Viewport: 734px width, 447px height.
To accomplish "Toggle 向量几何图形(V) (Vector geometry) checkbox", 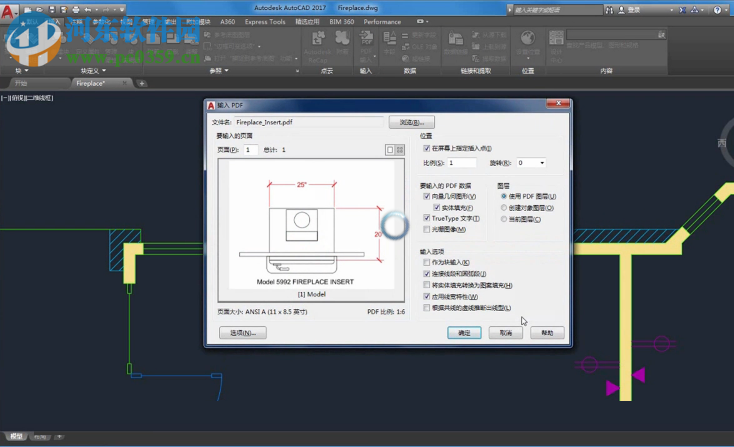I will coord(426,196).
